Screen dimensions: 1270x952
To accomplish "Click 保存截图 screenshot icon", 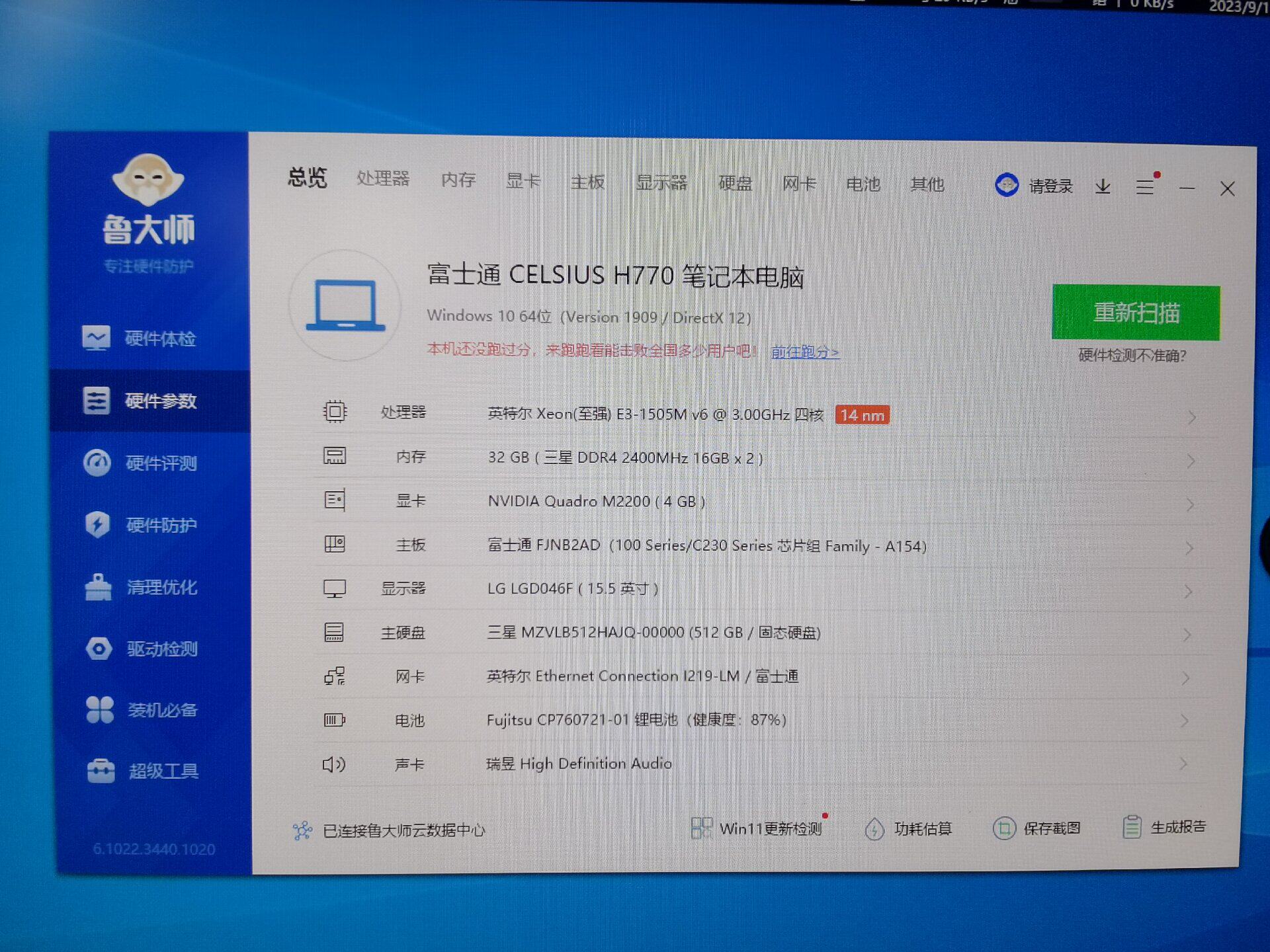I will tap(1004, 828).
